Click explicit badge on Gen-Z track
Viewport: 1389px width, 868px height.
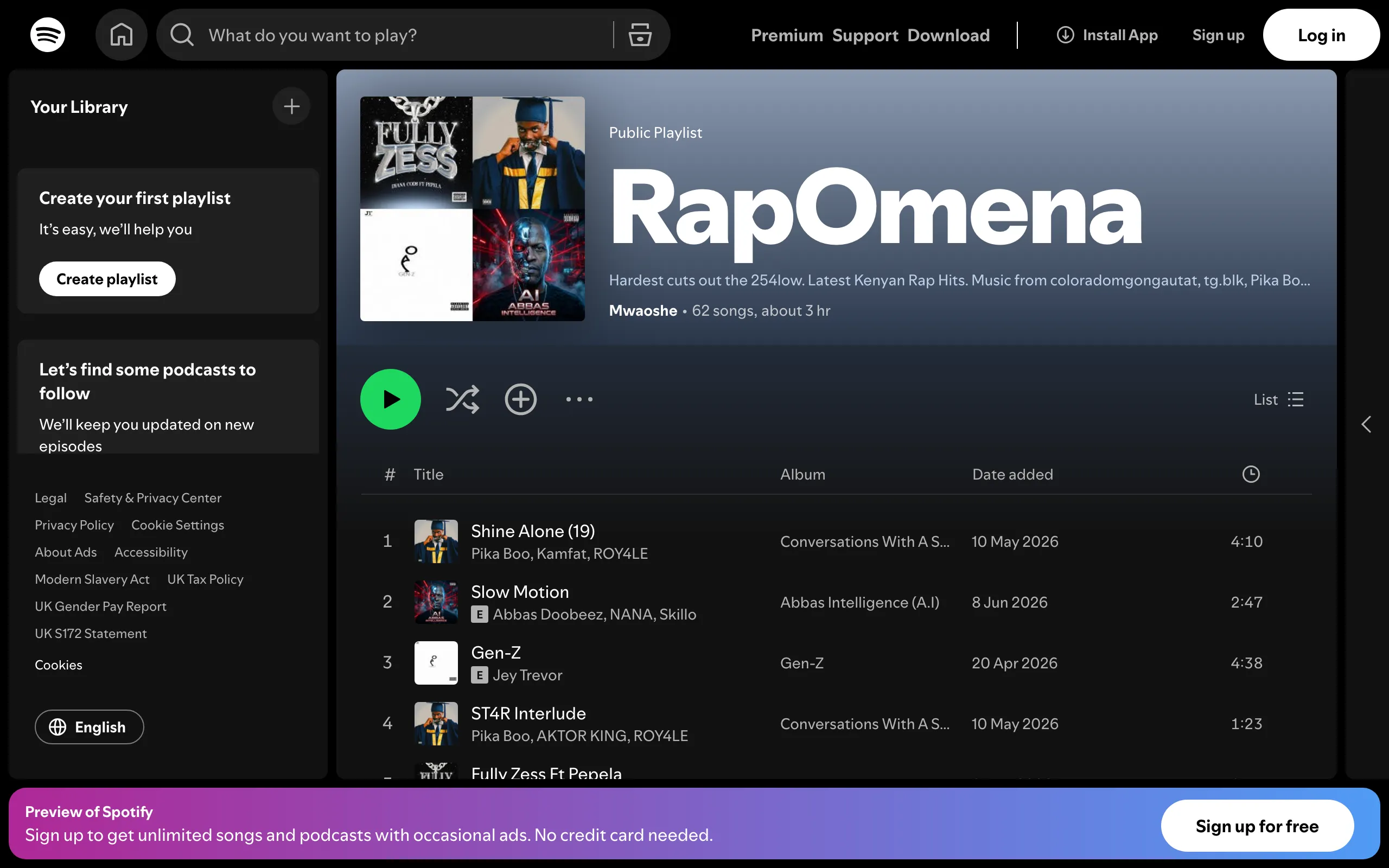tap(479, 675)
